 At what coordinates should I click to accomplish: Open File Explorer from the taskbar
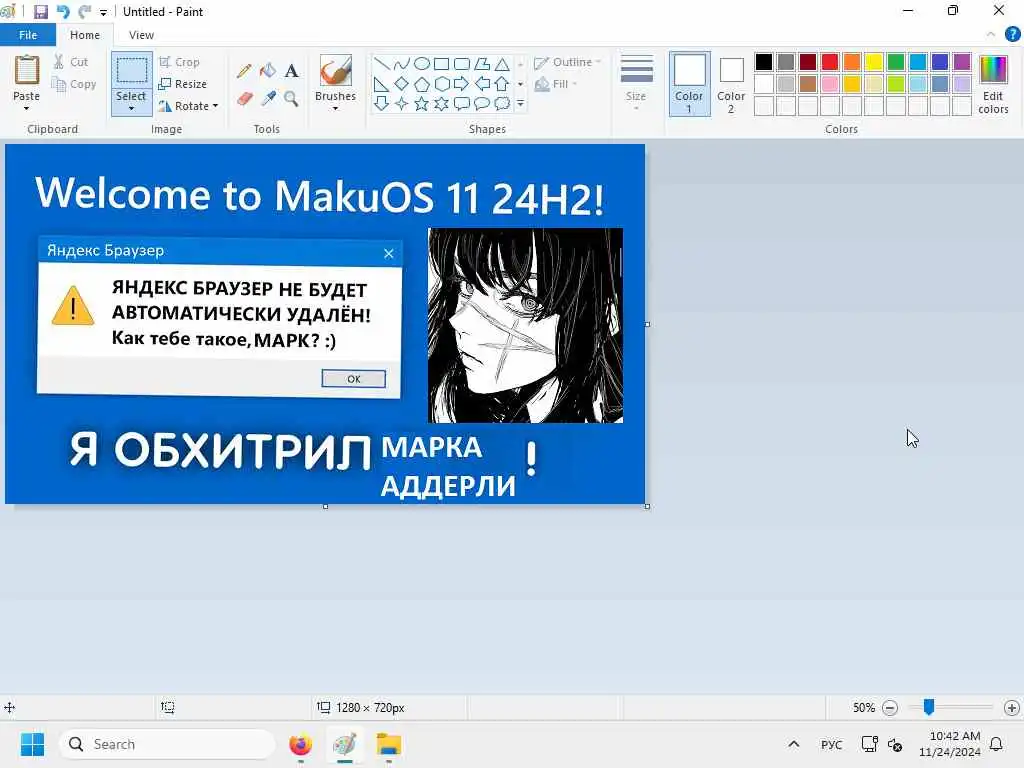point(389,744)
